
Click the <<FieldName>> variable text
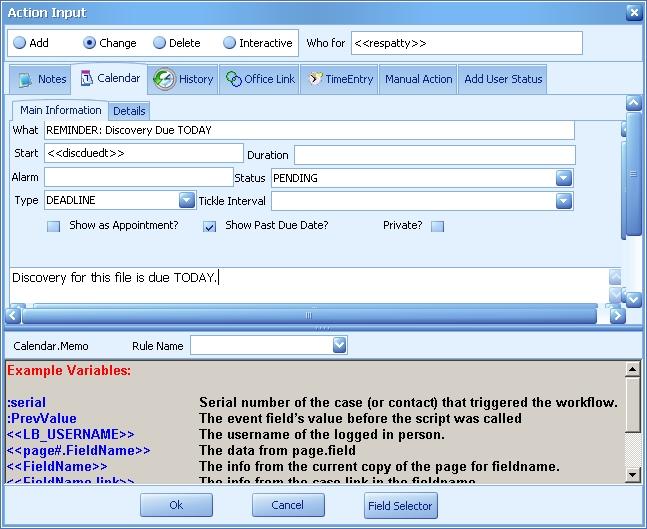click(x=57, y=467)
